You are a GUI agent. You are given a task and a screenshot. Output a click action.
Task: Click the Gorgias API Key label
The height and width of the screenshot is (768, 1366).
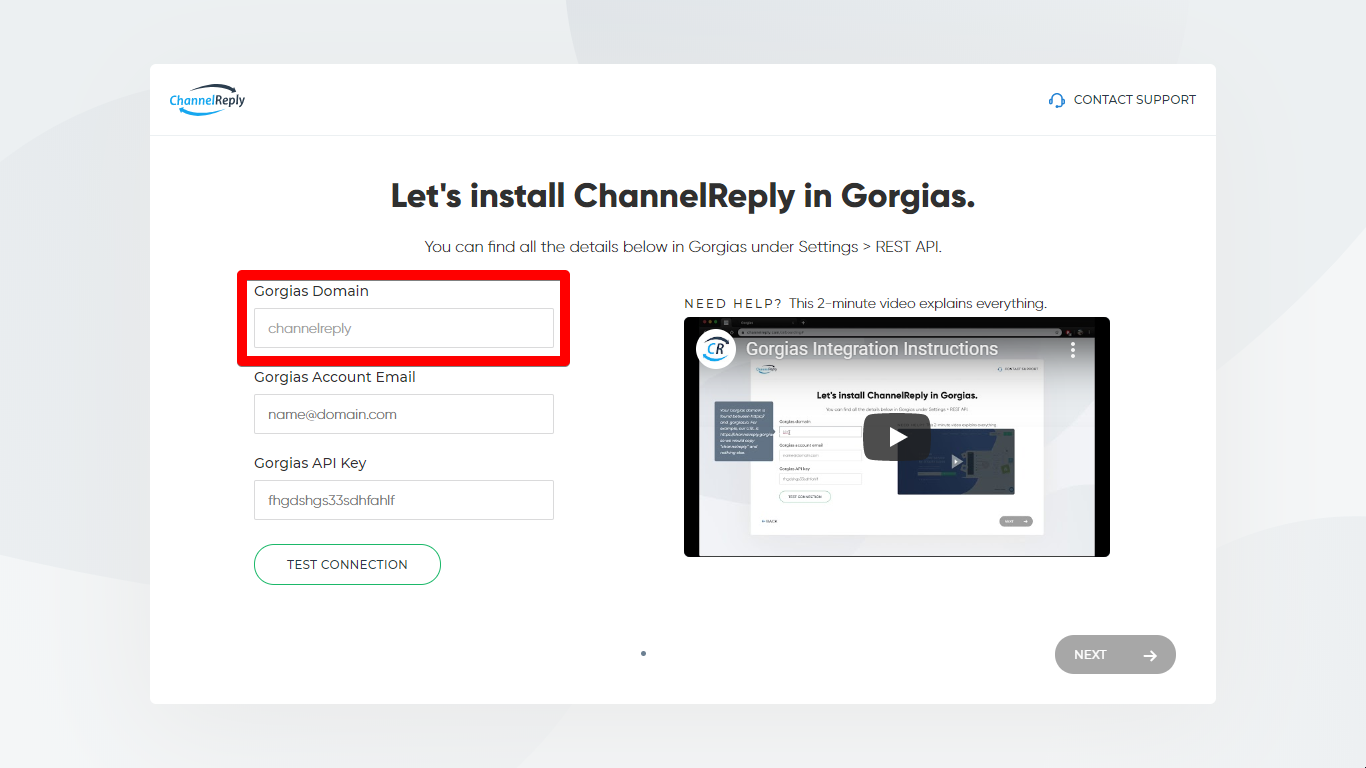[x=310, y=463]
